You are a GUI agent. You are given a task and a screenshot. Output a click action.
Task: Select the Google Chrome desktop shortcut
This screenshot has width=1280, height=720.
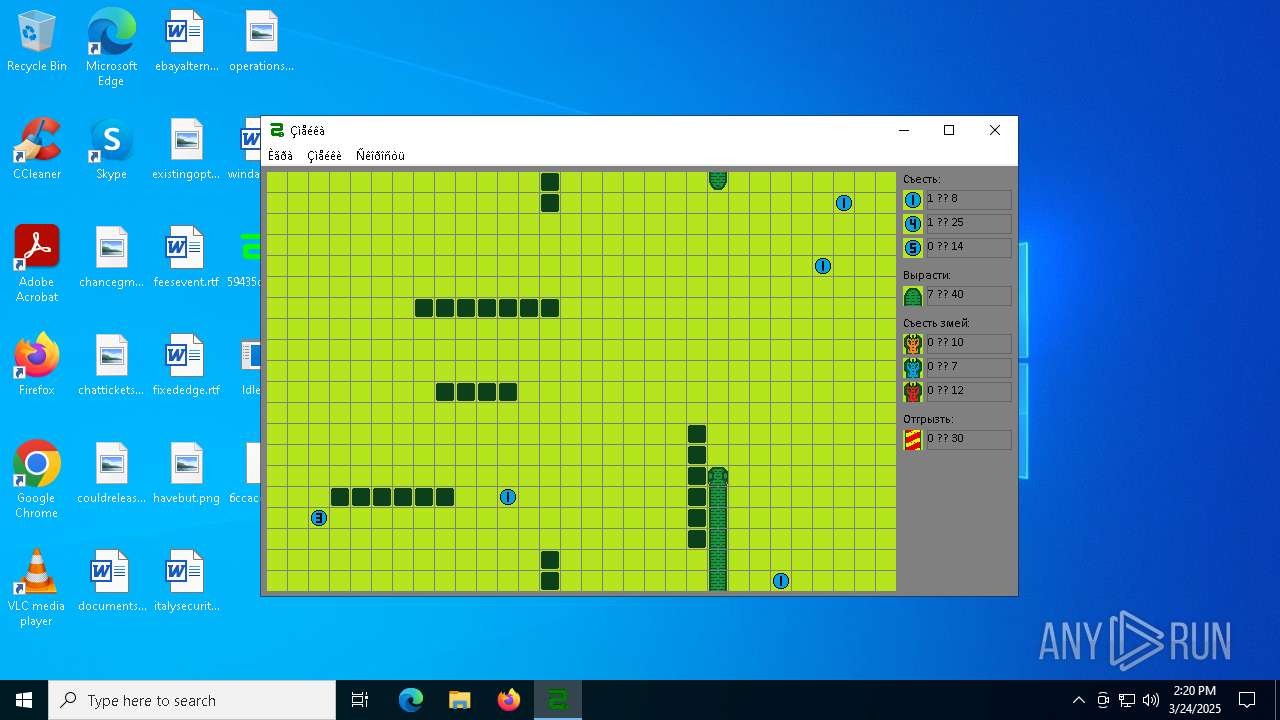[x=37, y=480]
